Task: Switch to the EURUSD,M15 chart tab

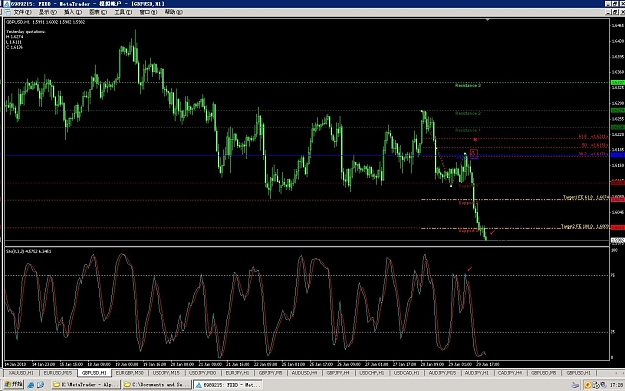Action: pyautogui.click(x=58, y=373)
